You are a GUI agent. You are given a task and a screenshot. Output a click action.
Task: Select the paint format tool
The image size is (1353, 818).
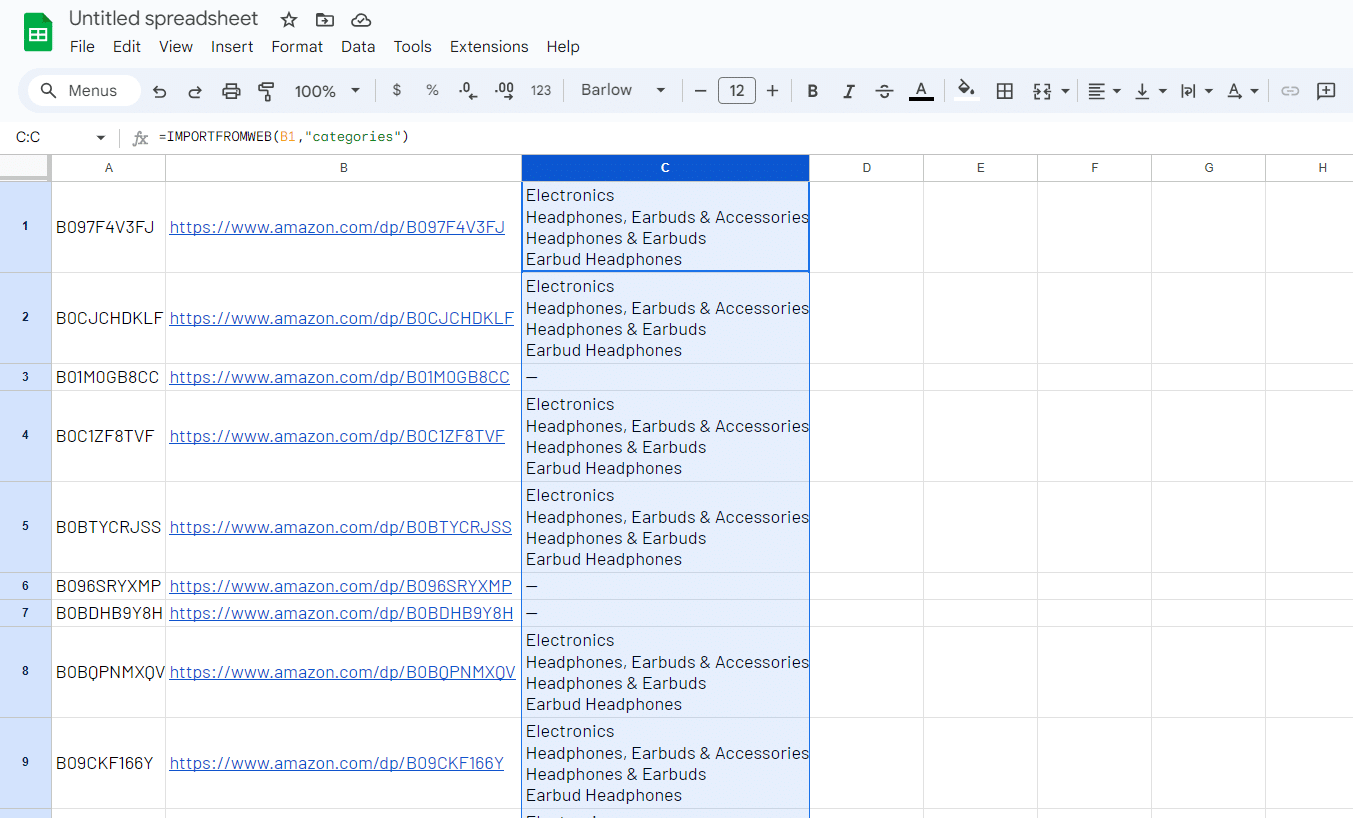266,91
